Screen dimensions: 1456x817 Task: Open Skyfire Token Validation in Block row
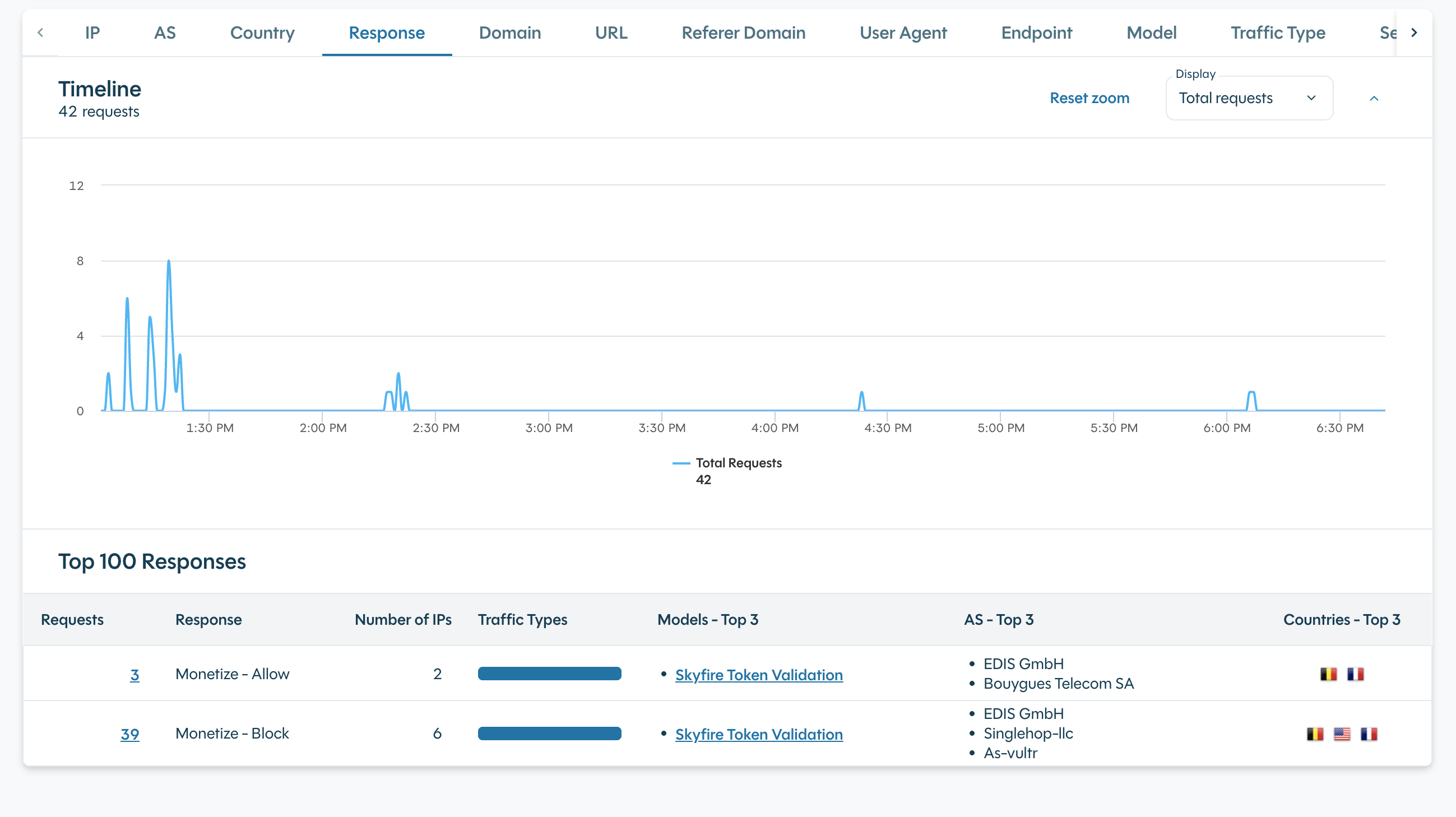pos(758,734)
